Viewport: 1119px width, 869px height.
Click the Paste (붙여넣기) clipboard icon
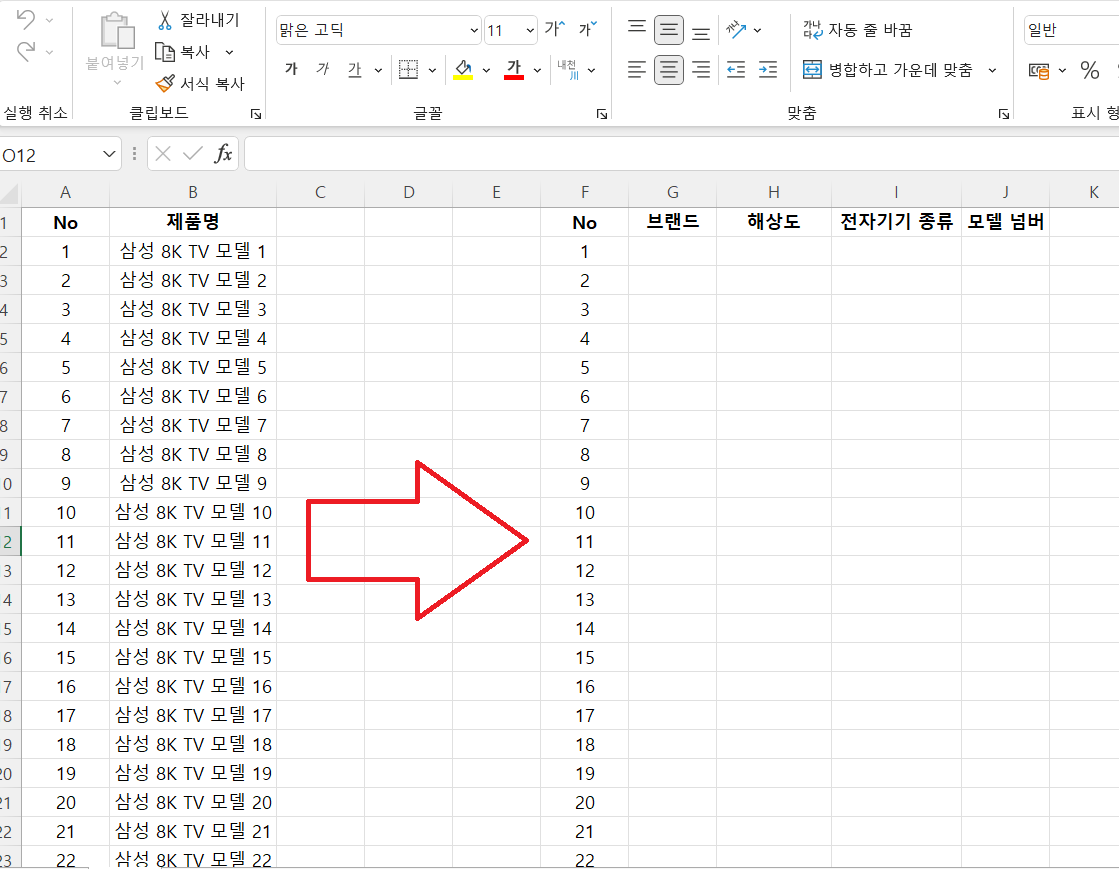tap(117, 31)
